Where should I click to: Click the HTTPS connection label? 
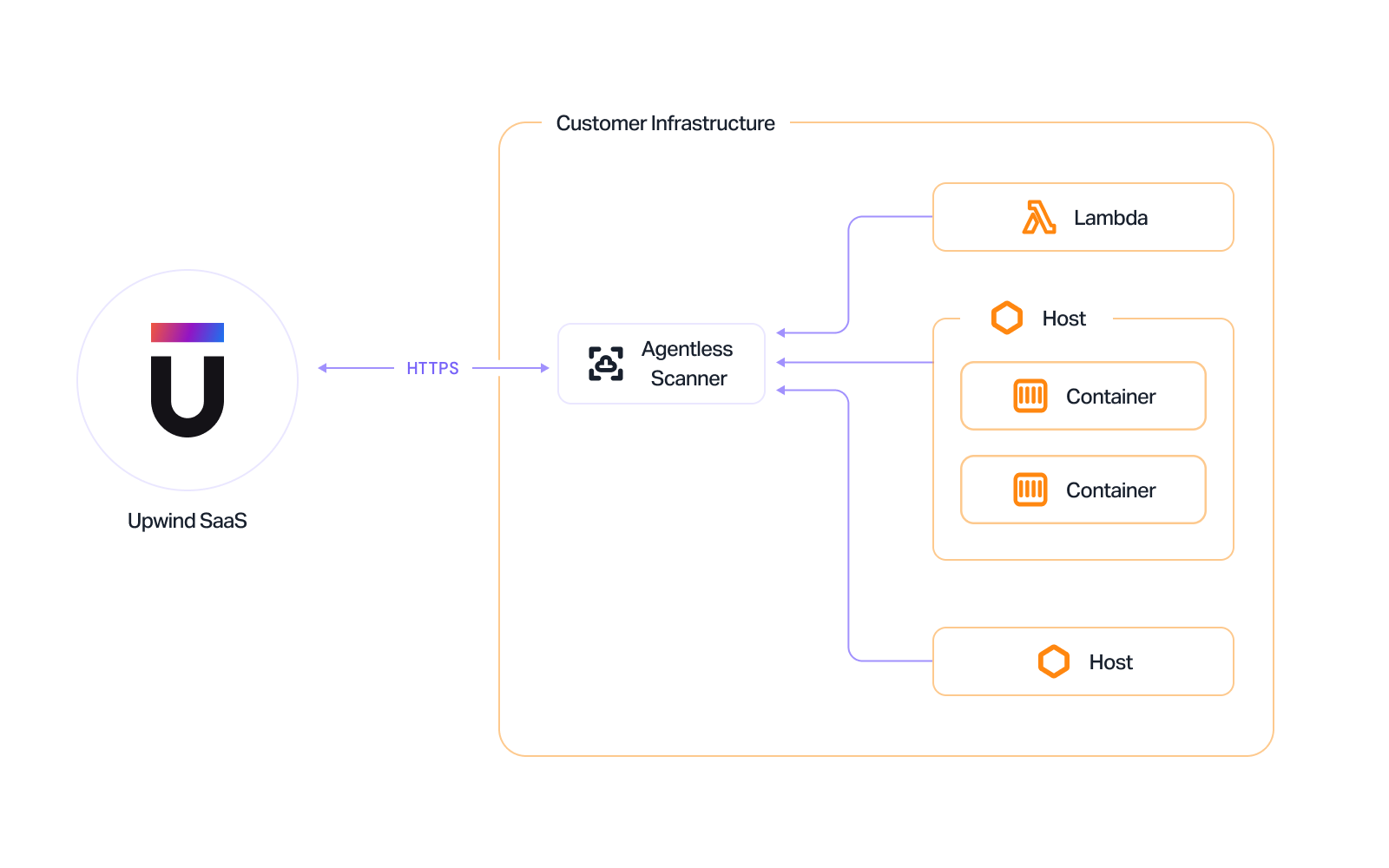[x=432, y=368]
